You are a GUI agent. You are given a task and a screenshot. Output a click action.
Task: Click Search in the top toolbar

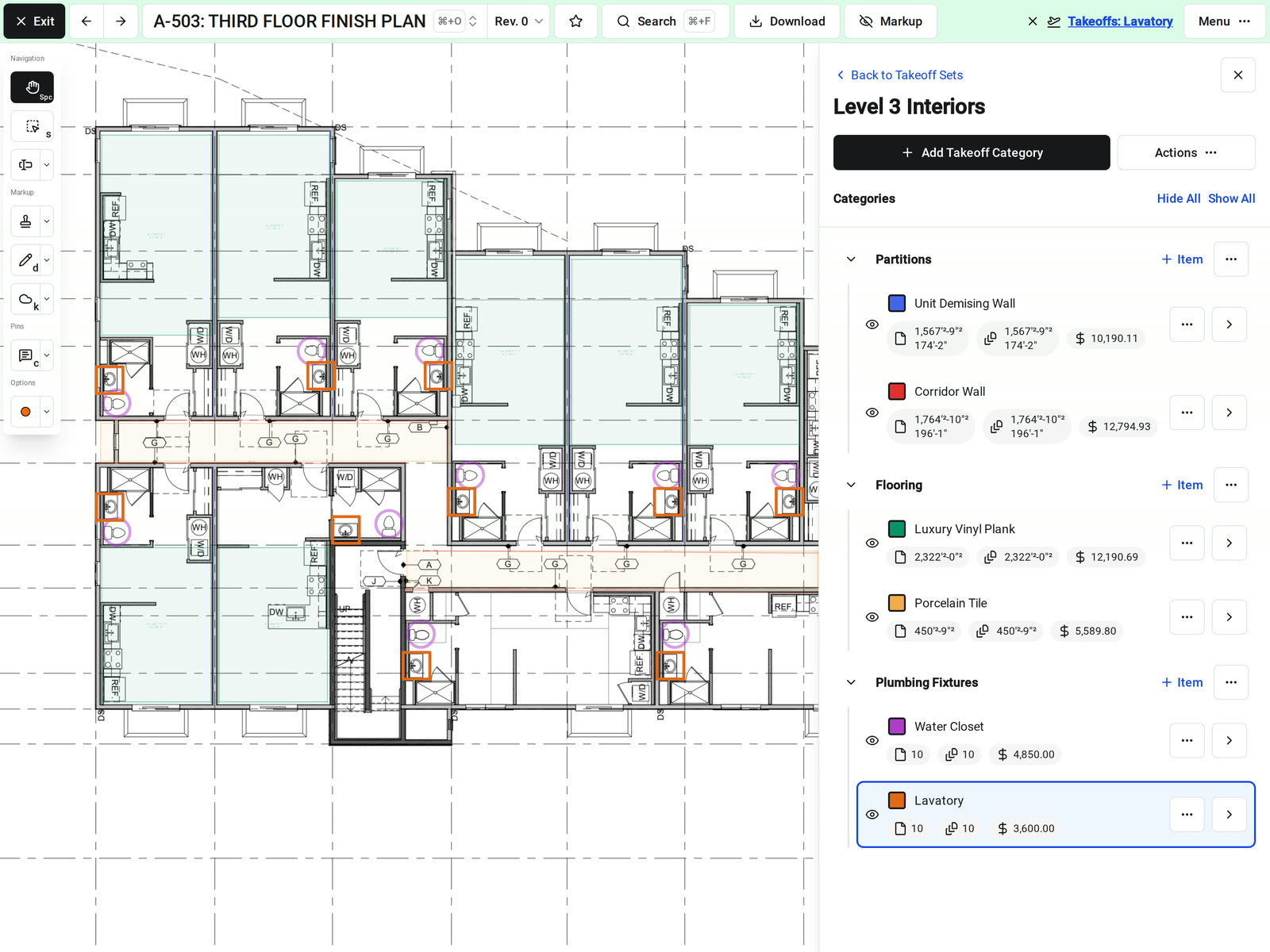point(665,21)
